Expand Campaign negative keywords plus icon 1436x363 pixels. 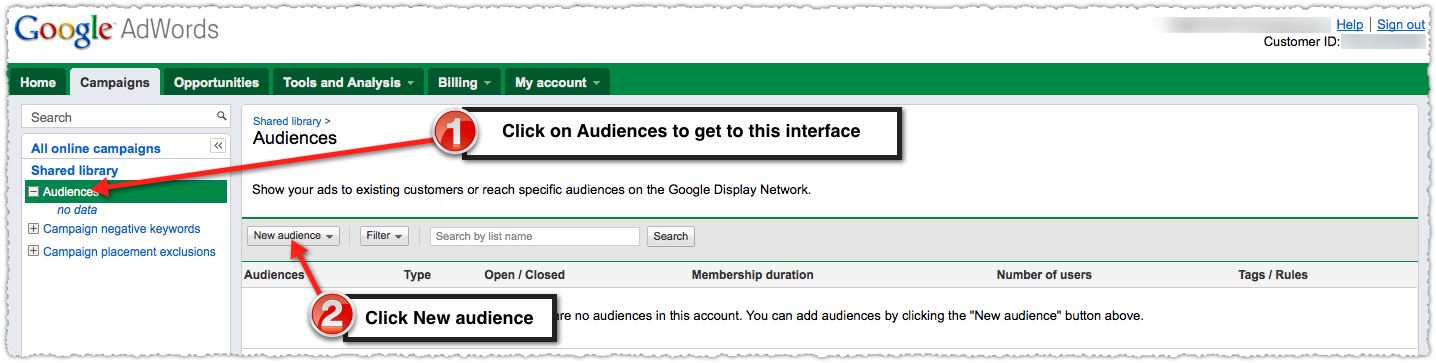point(34,228)
